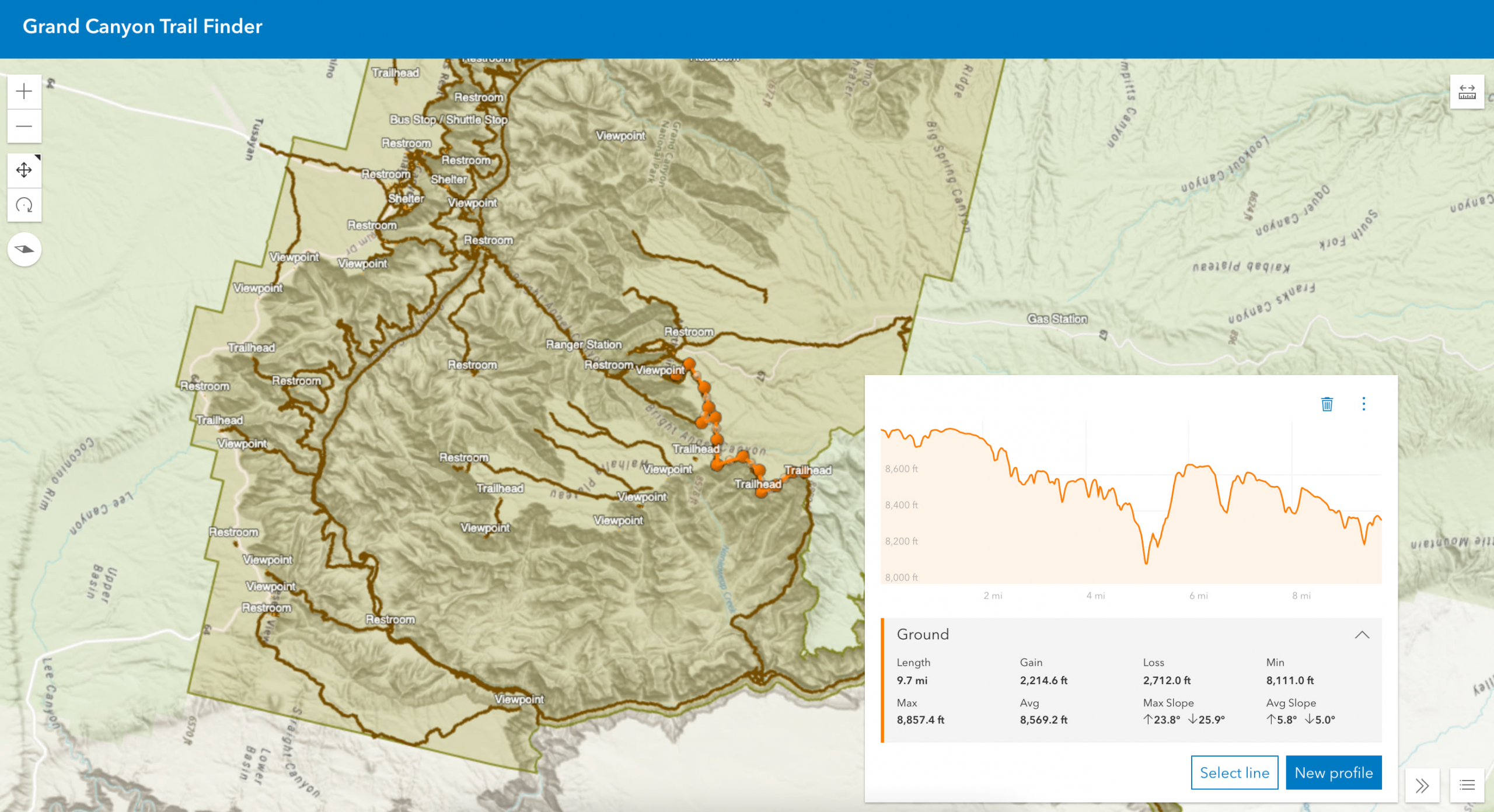Screen dimensions: 1494x812
Task: Click the Ground legend orange color bar
Action: (x=882, y=680)
